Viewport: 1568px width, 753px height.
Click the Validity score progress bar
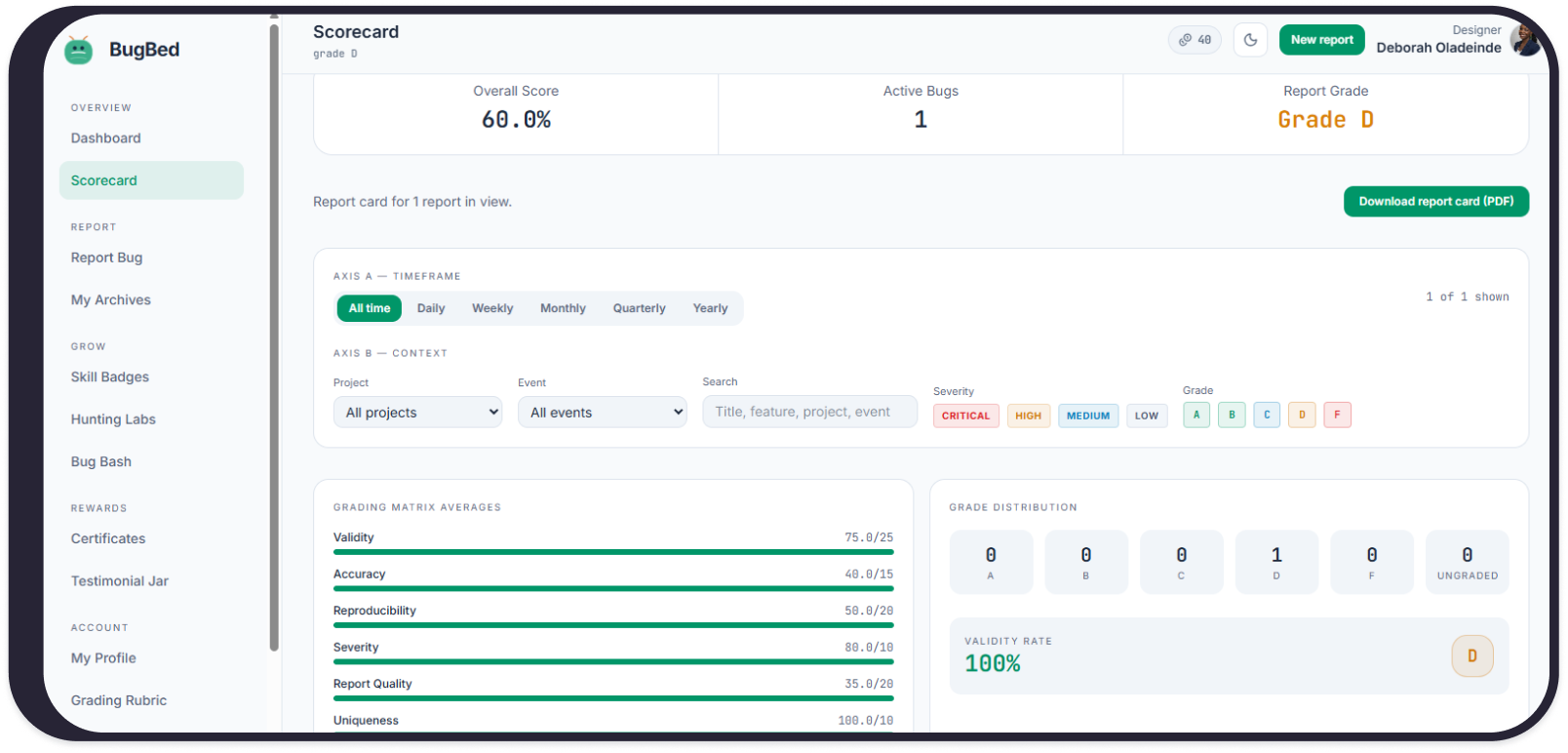pyautogui.click(x=613, y=552)
